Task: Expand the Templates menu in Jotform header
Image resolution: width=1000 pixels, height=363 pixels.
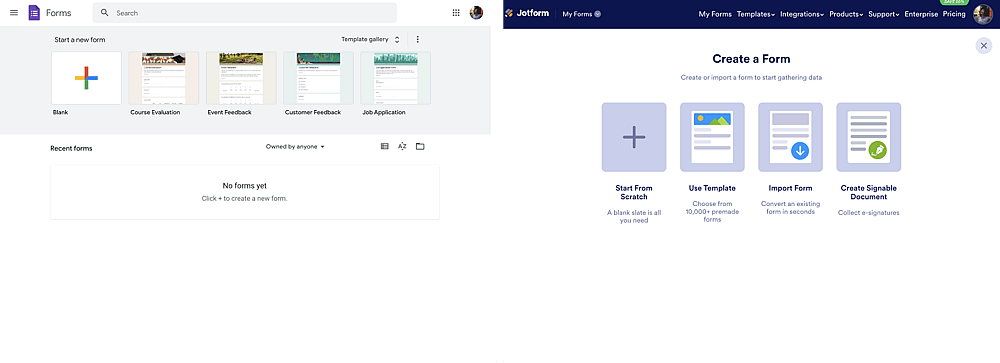Action: tap(756, 14)
